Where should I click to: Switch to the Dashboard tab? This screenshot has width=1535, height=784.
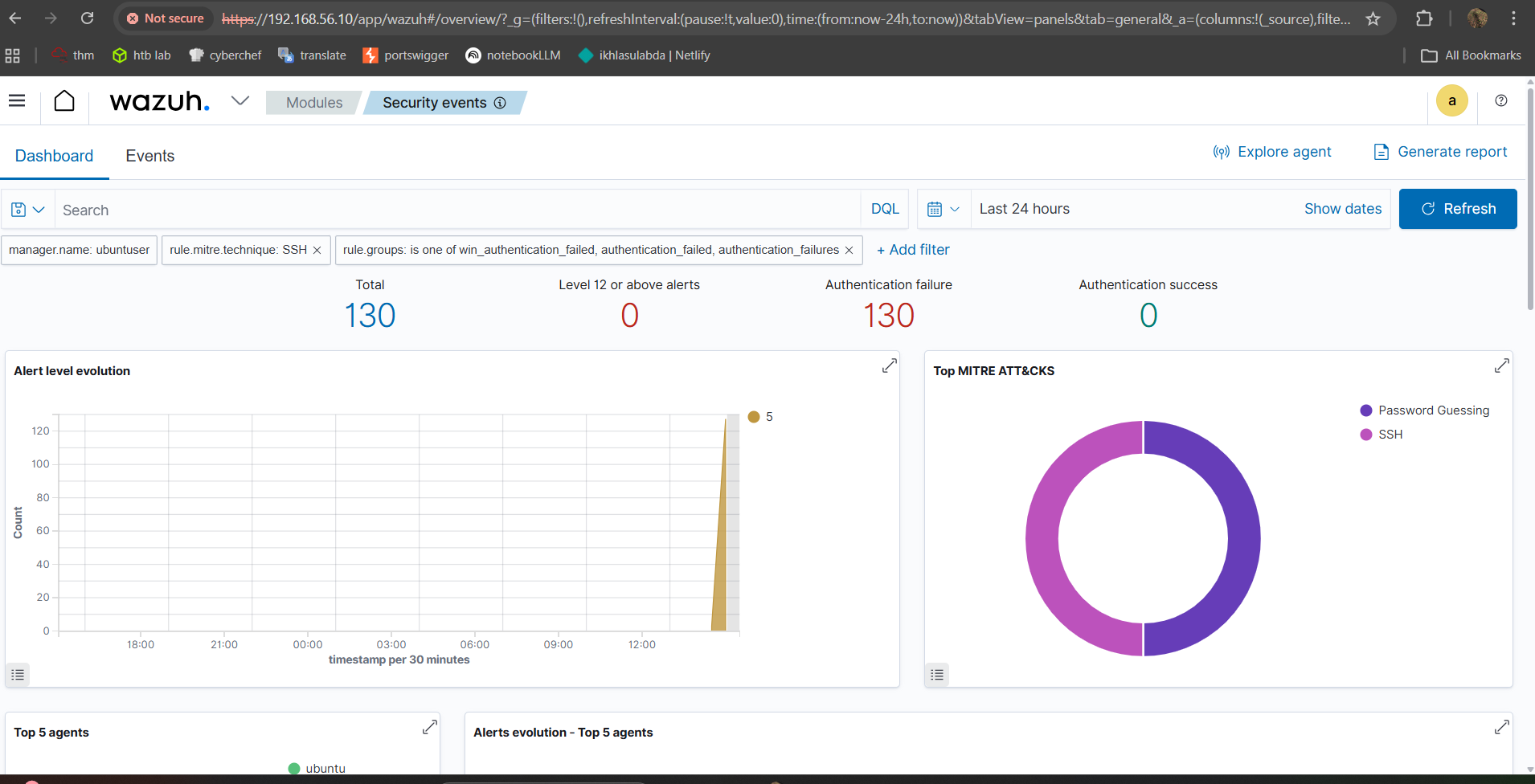tap(54, 156)
